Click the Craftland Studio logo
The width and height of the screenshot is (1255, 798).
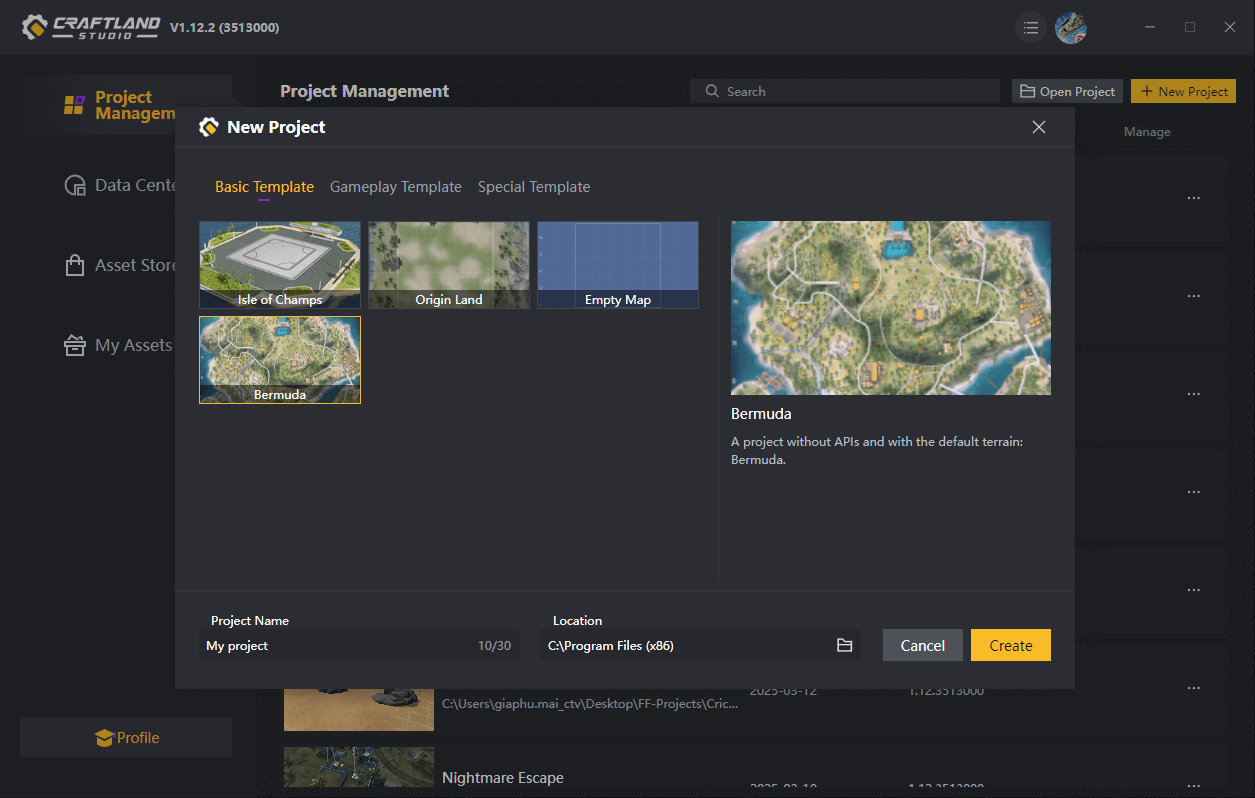tap(91, 27)
